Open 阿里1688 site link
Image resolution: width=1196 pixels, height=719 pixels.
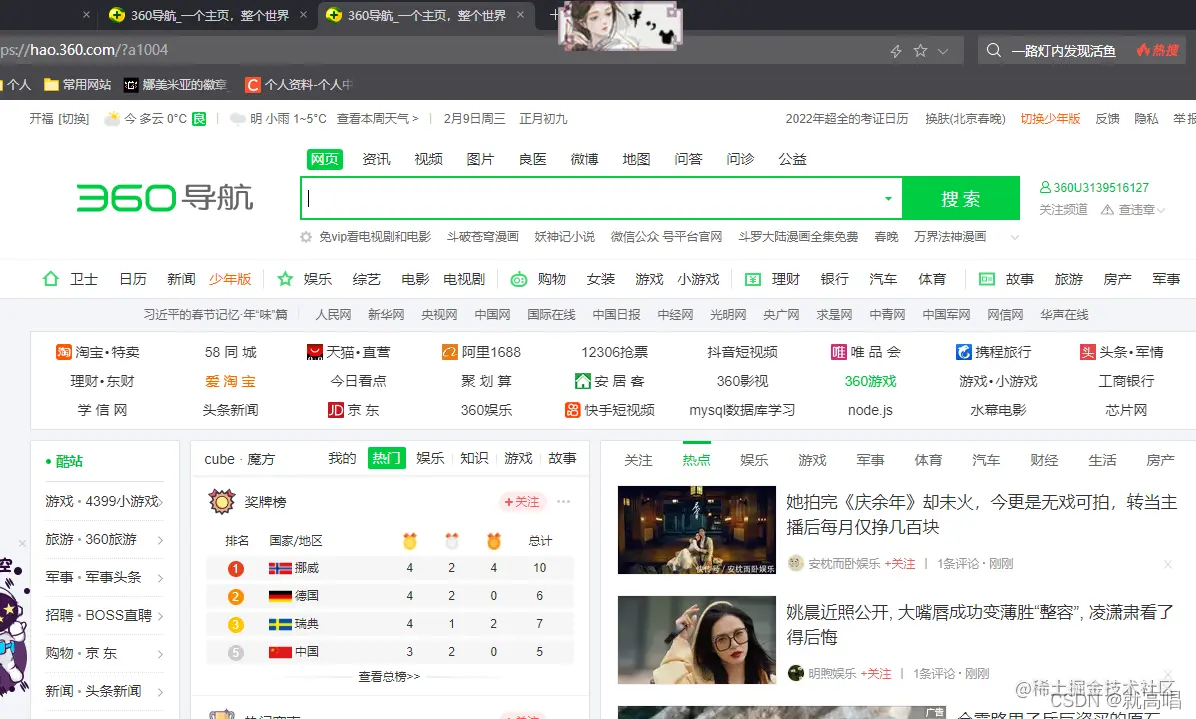481,351
